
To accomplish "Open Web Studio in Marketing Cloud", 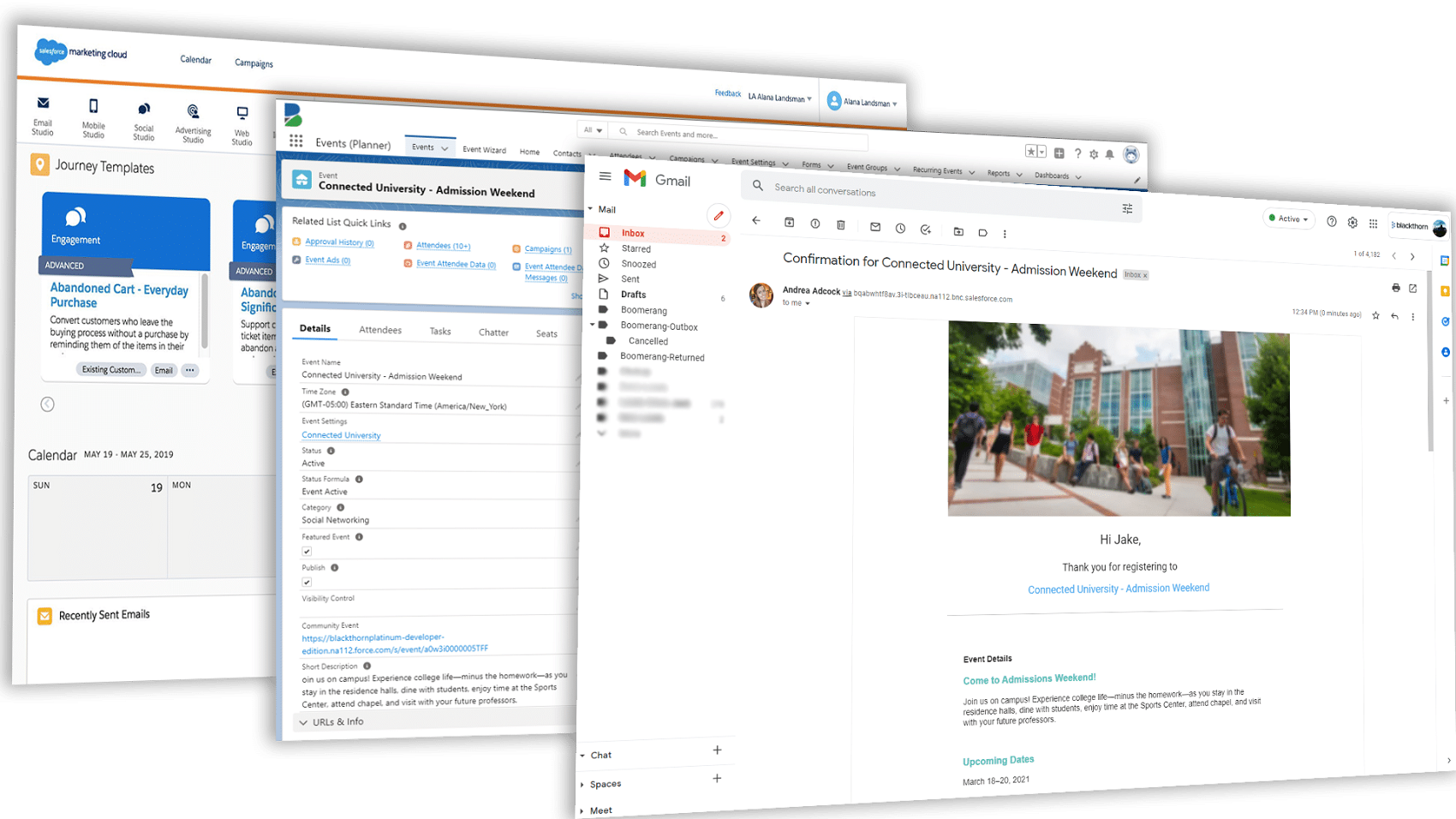I will click(242, 126).
